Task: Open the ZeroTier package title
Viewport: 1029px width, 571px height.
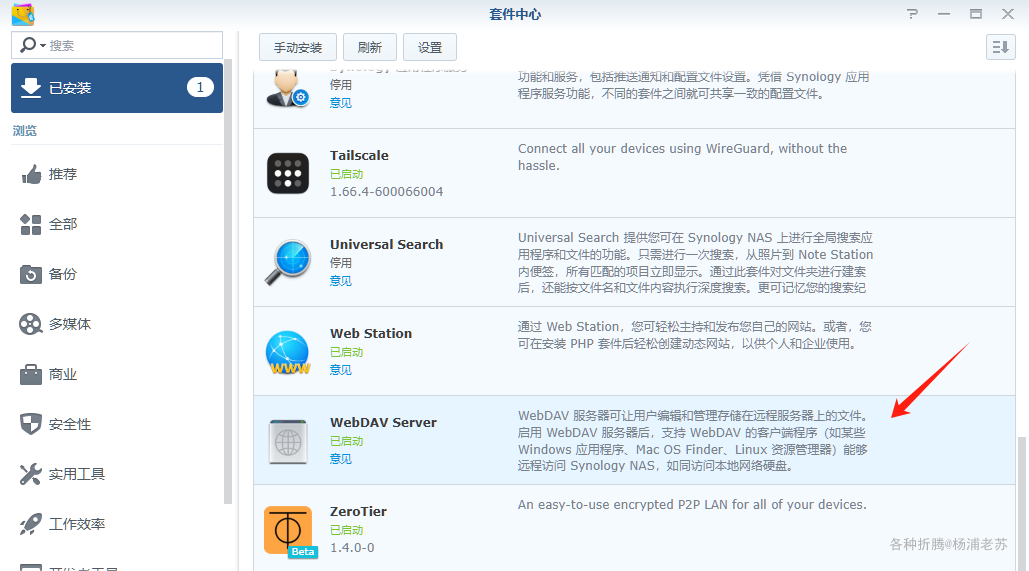Action: pyautogui.click(x=358, y=511)
